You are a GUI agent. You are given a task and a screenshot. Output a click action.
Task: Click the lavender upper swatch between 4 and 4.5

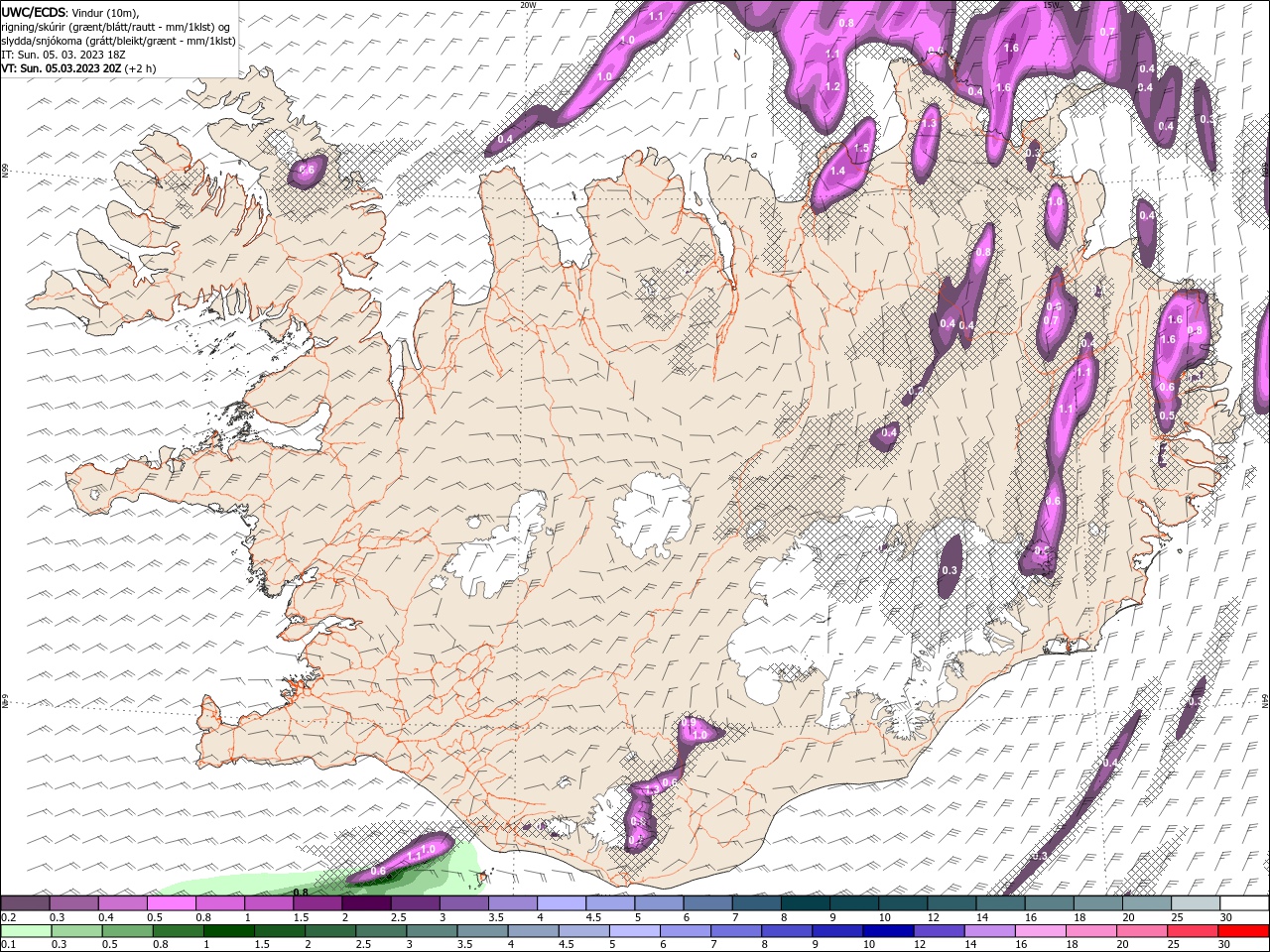click(x=561, y=902)
